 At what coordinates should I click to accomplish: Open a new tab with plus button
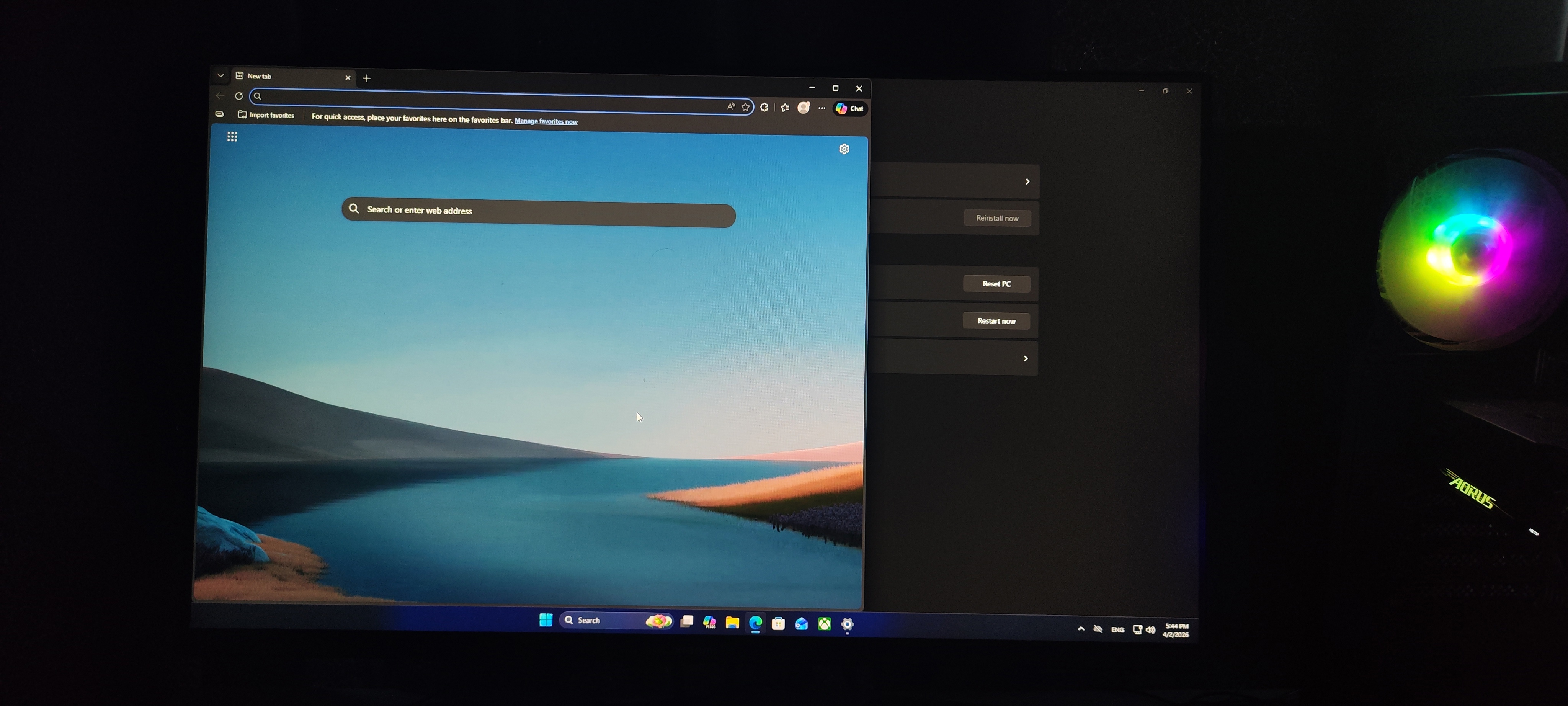(x=366, y=78)
